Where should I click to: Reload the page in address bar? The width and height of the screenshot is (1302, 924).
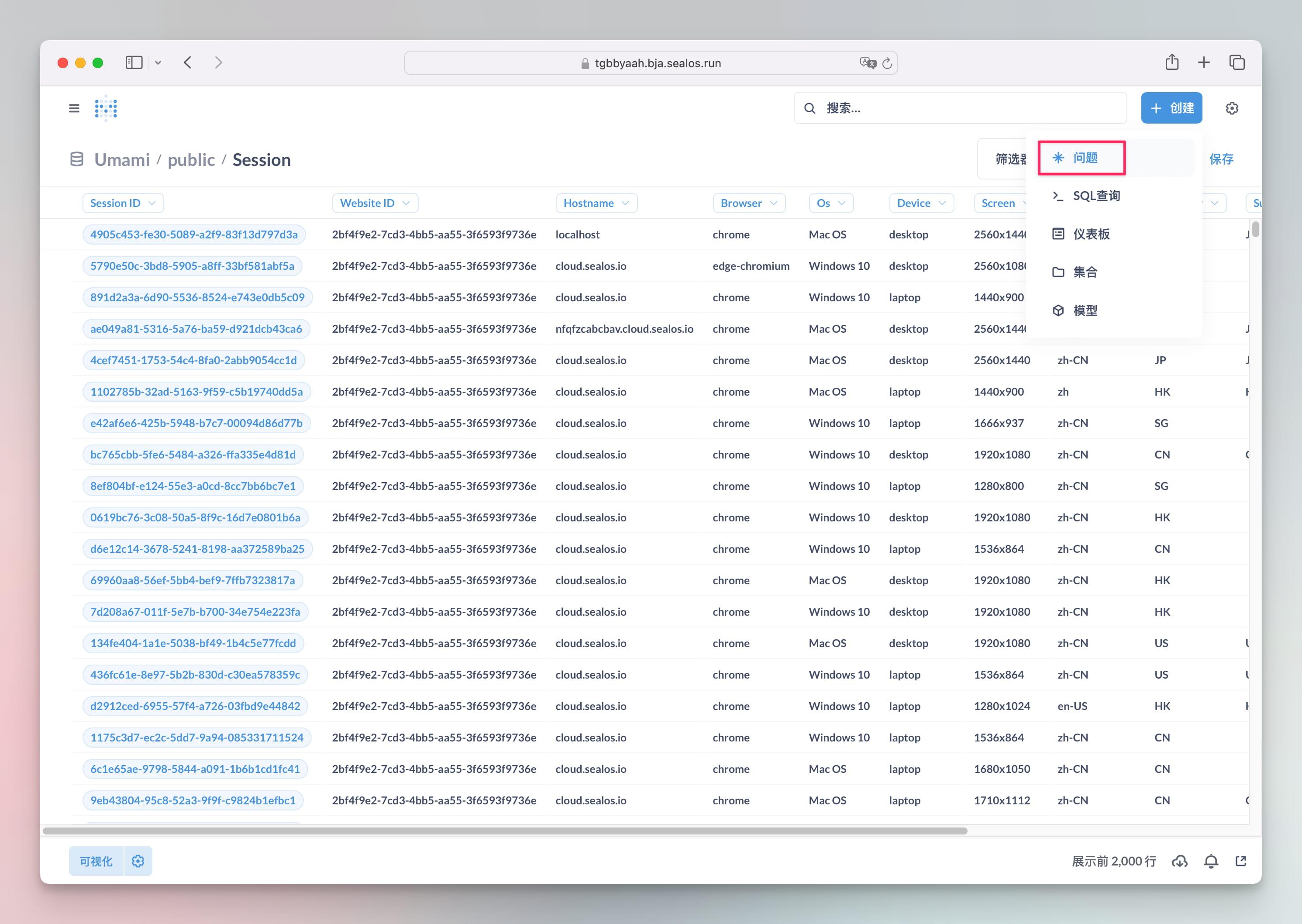(887, 63)
